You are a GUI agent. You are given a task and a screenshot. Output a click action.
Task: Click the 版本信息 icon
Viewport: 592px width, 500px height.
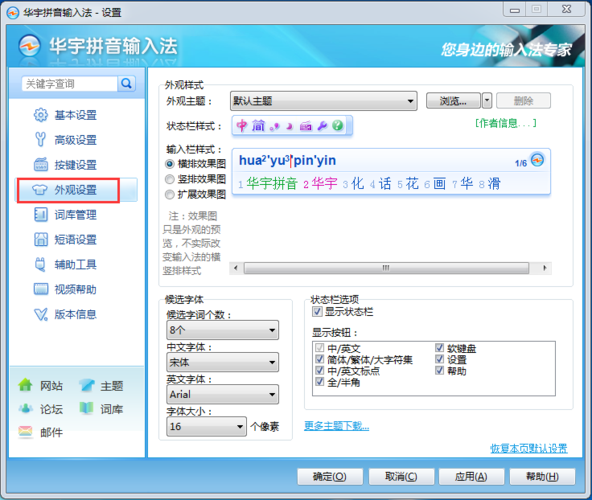click(x=41, y=314)
